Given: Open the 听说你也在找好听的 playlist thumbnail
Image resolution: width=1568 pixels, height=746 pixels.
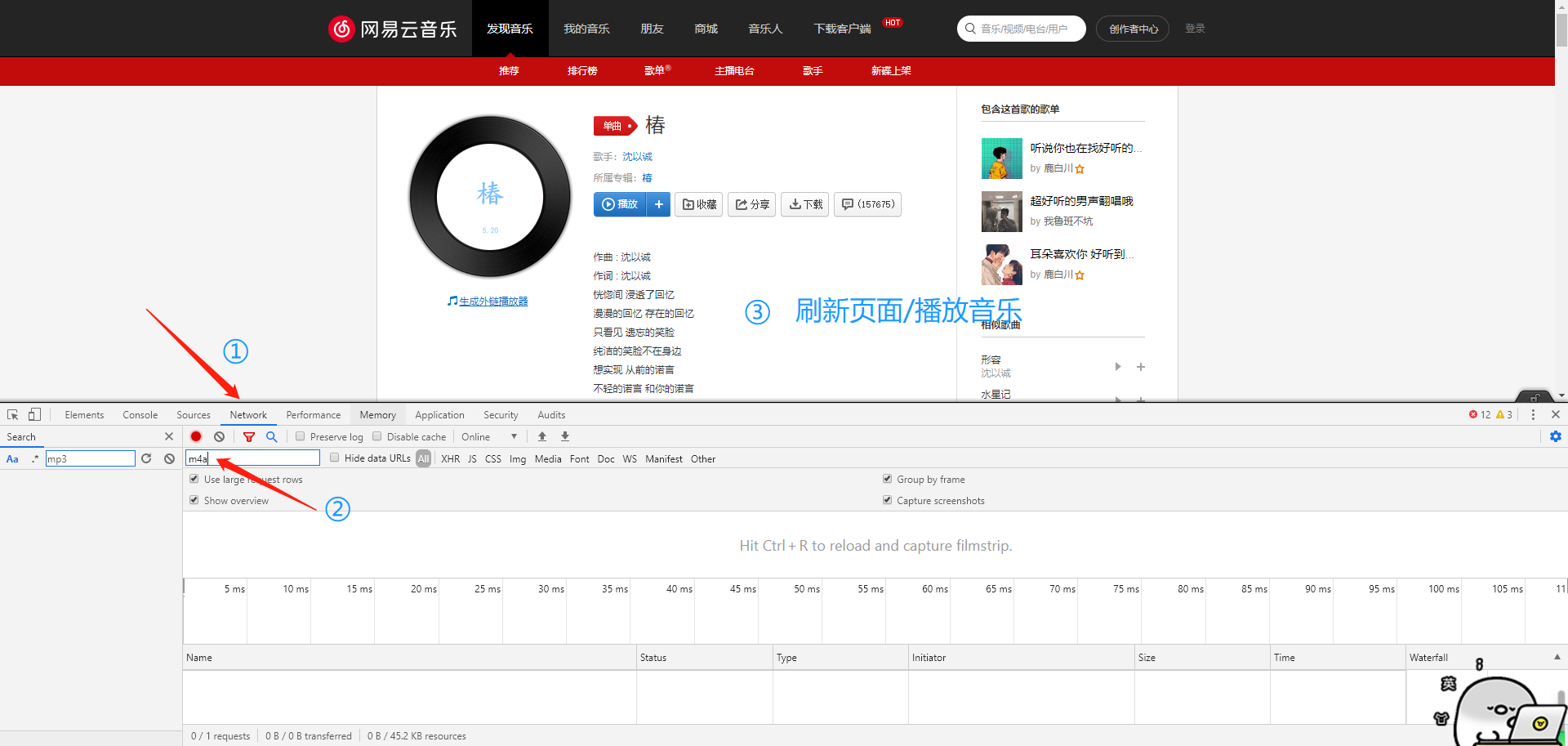Looking at the screenshot, I should [x=1002, y=159].
